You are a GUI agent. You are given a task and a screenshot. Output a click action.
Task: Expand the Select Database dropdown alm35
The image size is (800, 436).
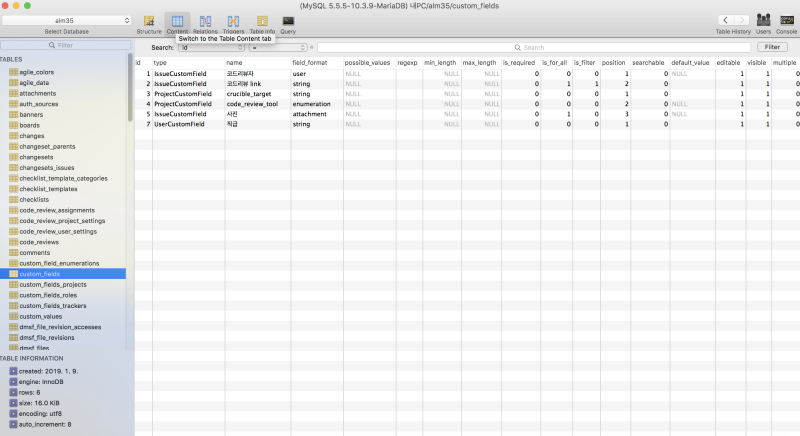pos(66,20)
